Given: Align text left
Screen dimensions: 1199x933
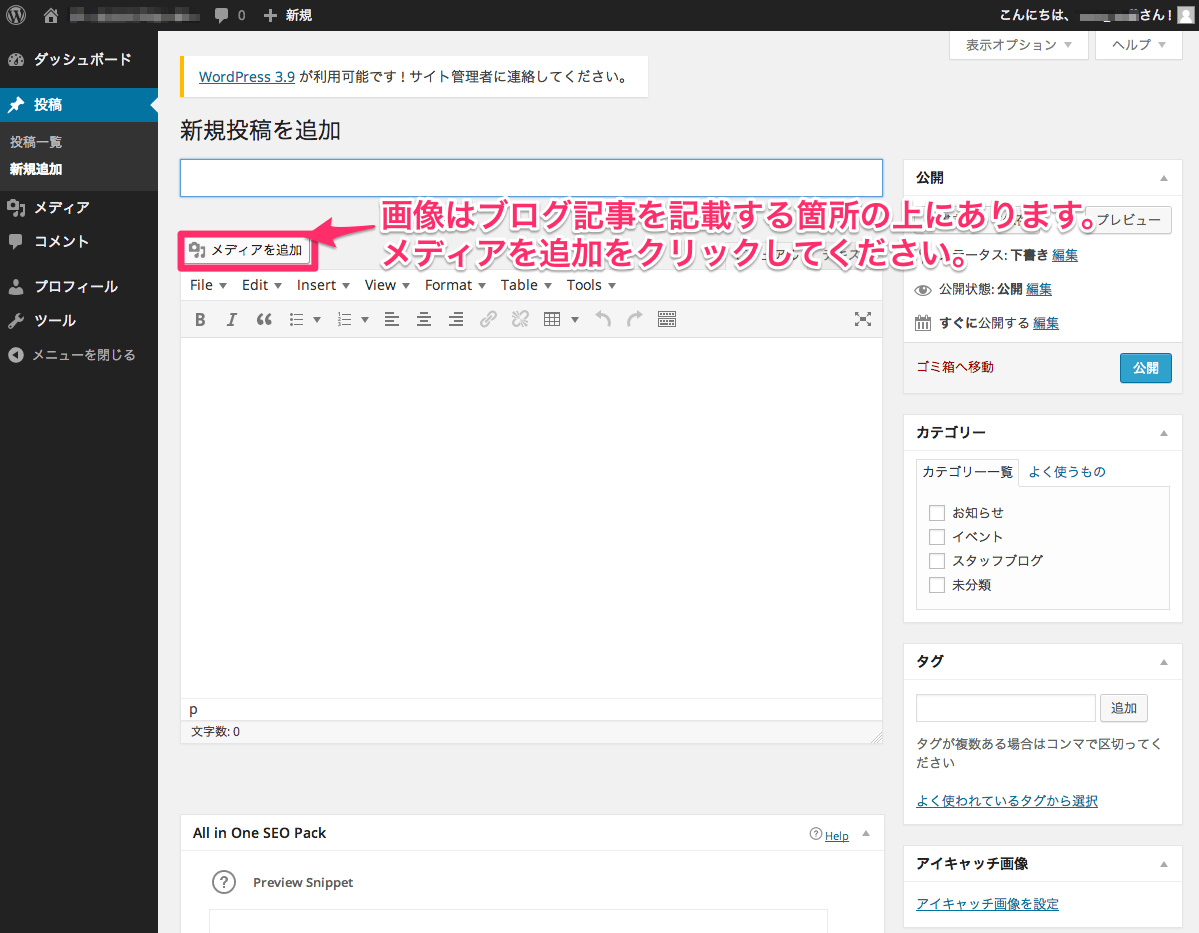Looking at the screenshot, I should pyautogui.click(x=392, y=320).
